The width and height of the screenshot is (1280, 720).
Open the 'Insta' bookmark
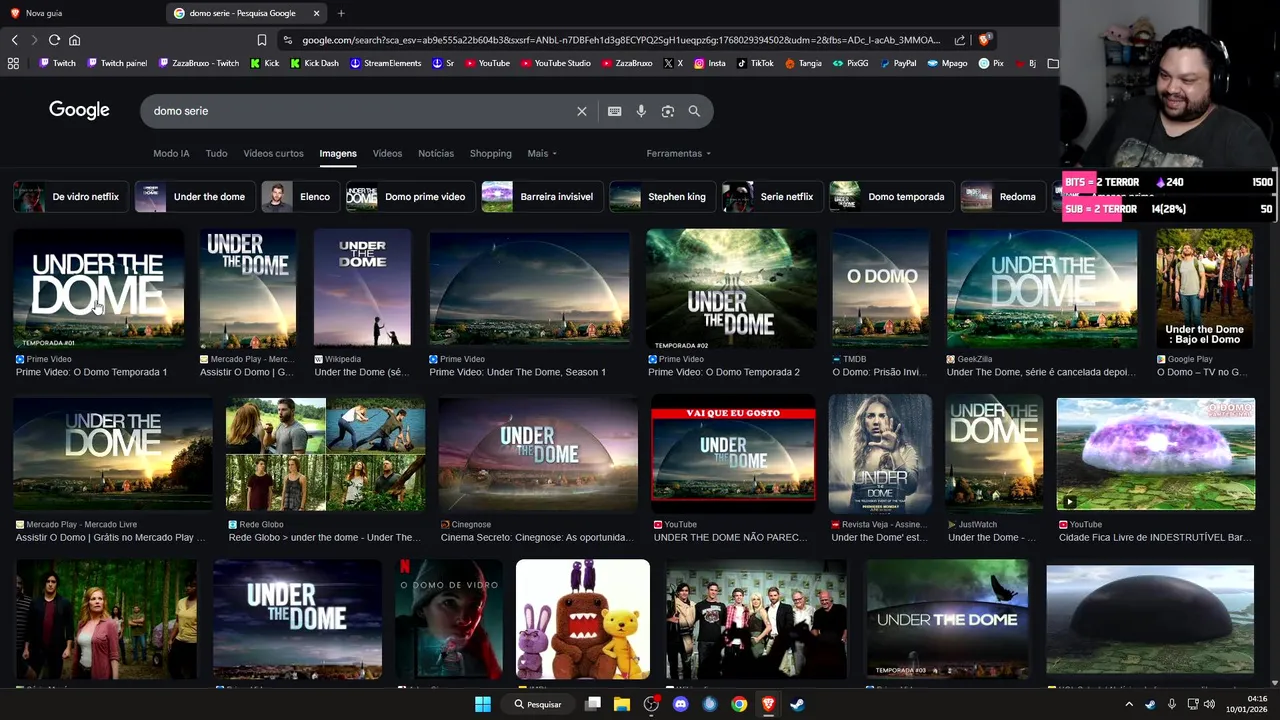[709, 63]
